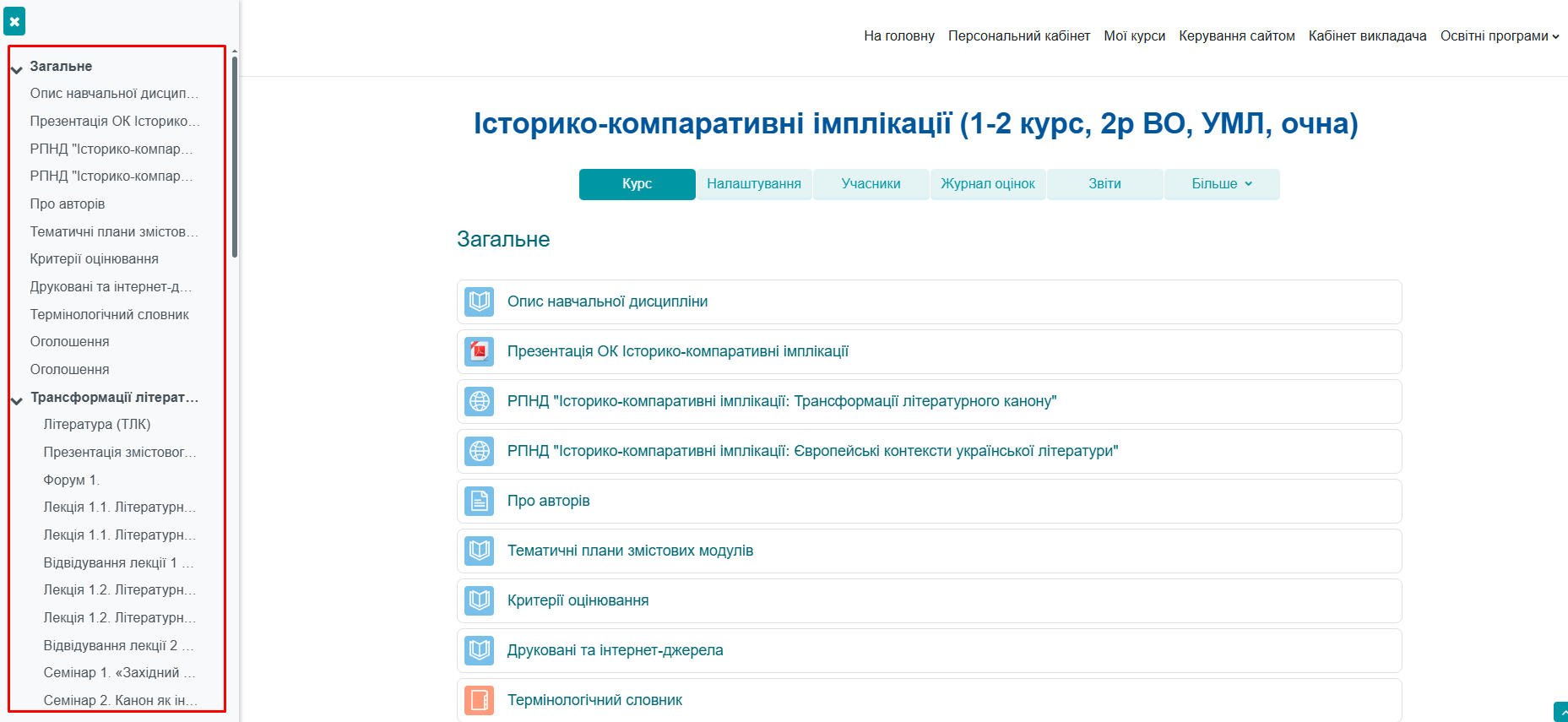1568x722 pixels.
Task: Open the Журнал оцінок tab
Action: (x=987, y=184)
